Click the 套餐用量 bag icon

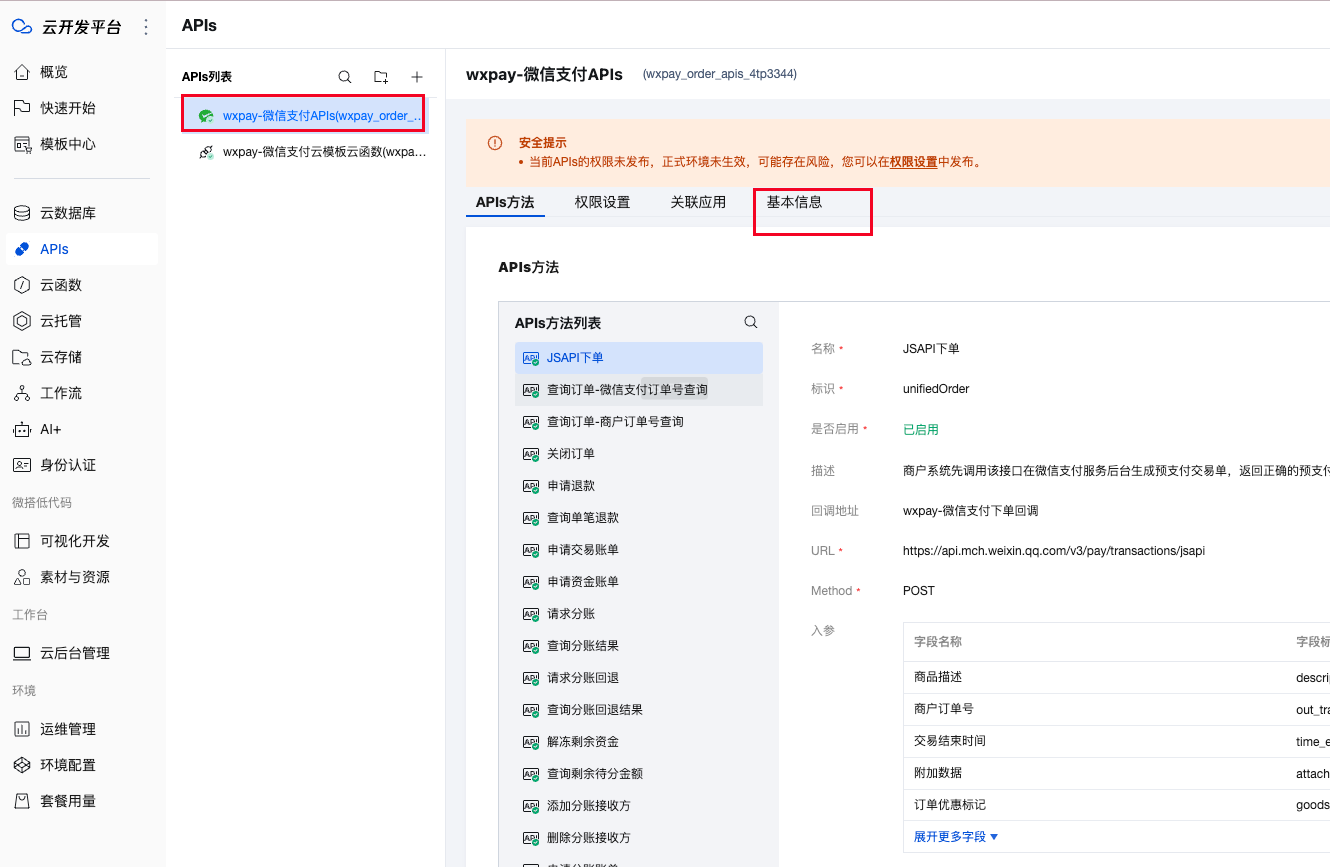click(x=22, y=801)
